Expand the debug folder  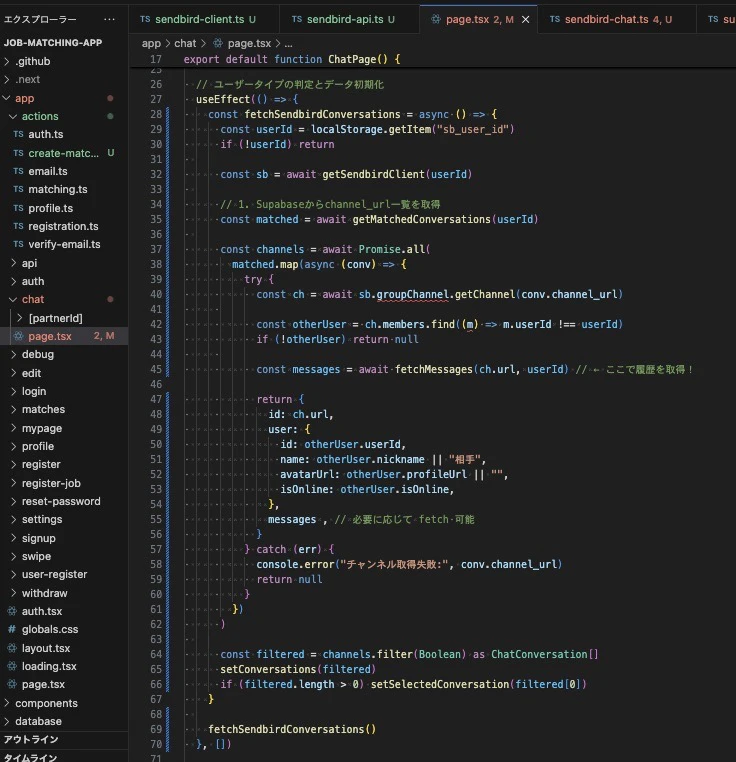point(64,354)
